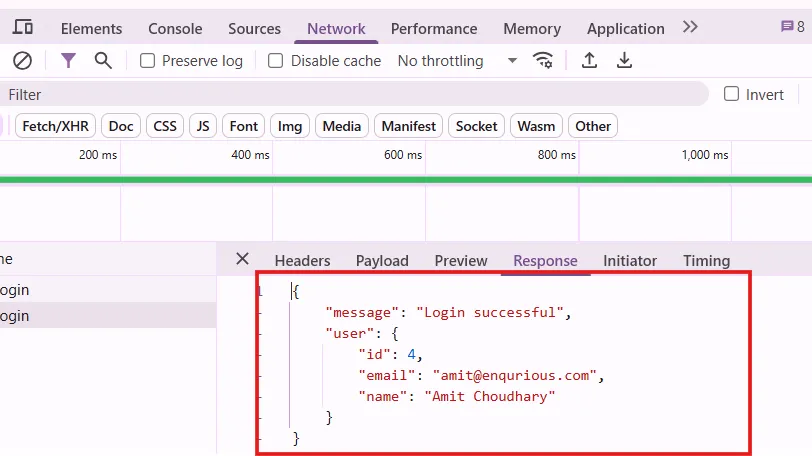This screenshot has height=456, width=812.
Task: Expand more DevTools tabs chevron
Action: pyautogui.click(x=690, y=28)
